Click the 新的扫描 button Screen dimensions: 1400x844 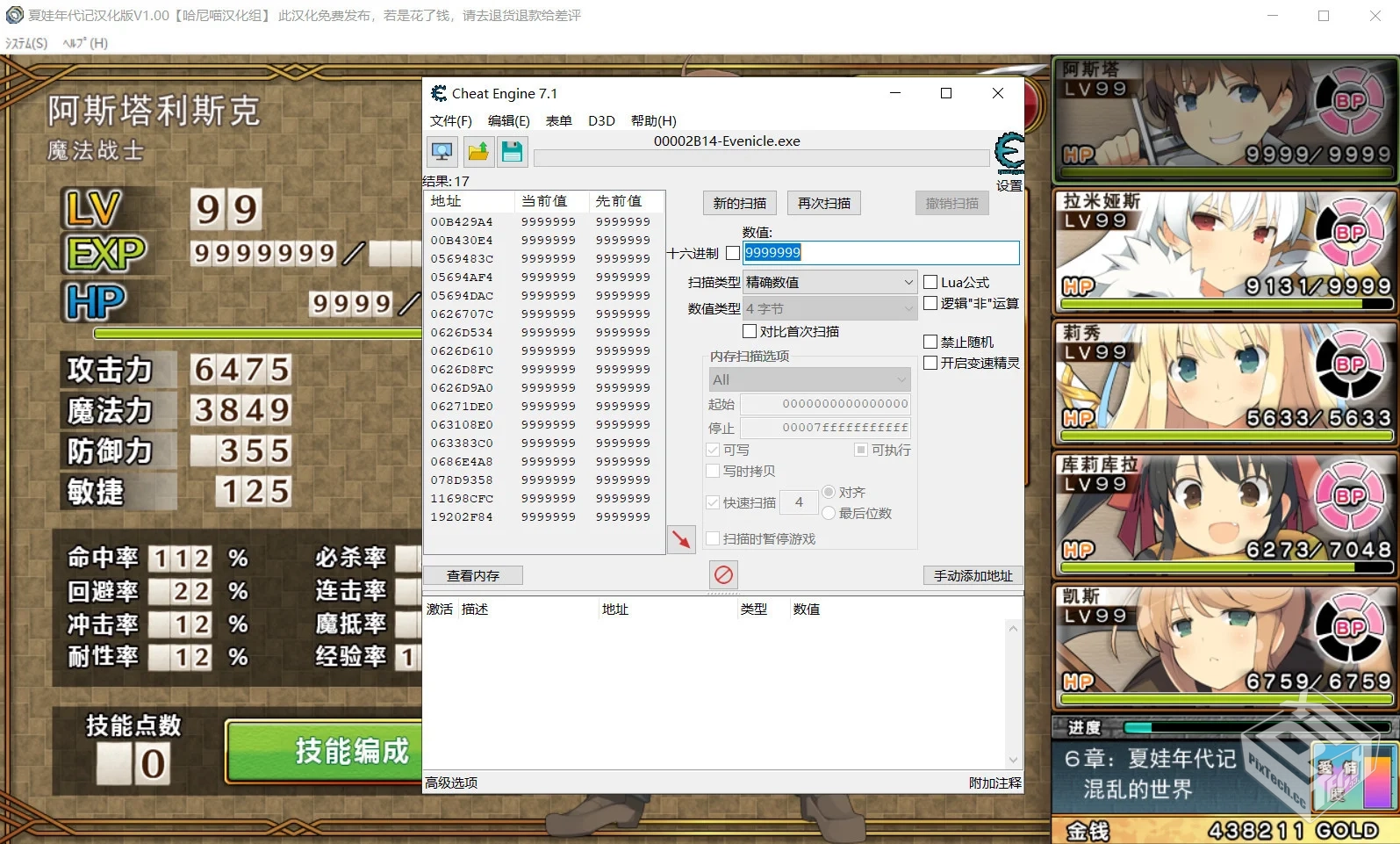point(740,203)
